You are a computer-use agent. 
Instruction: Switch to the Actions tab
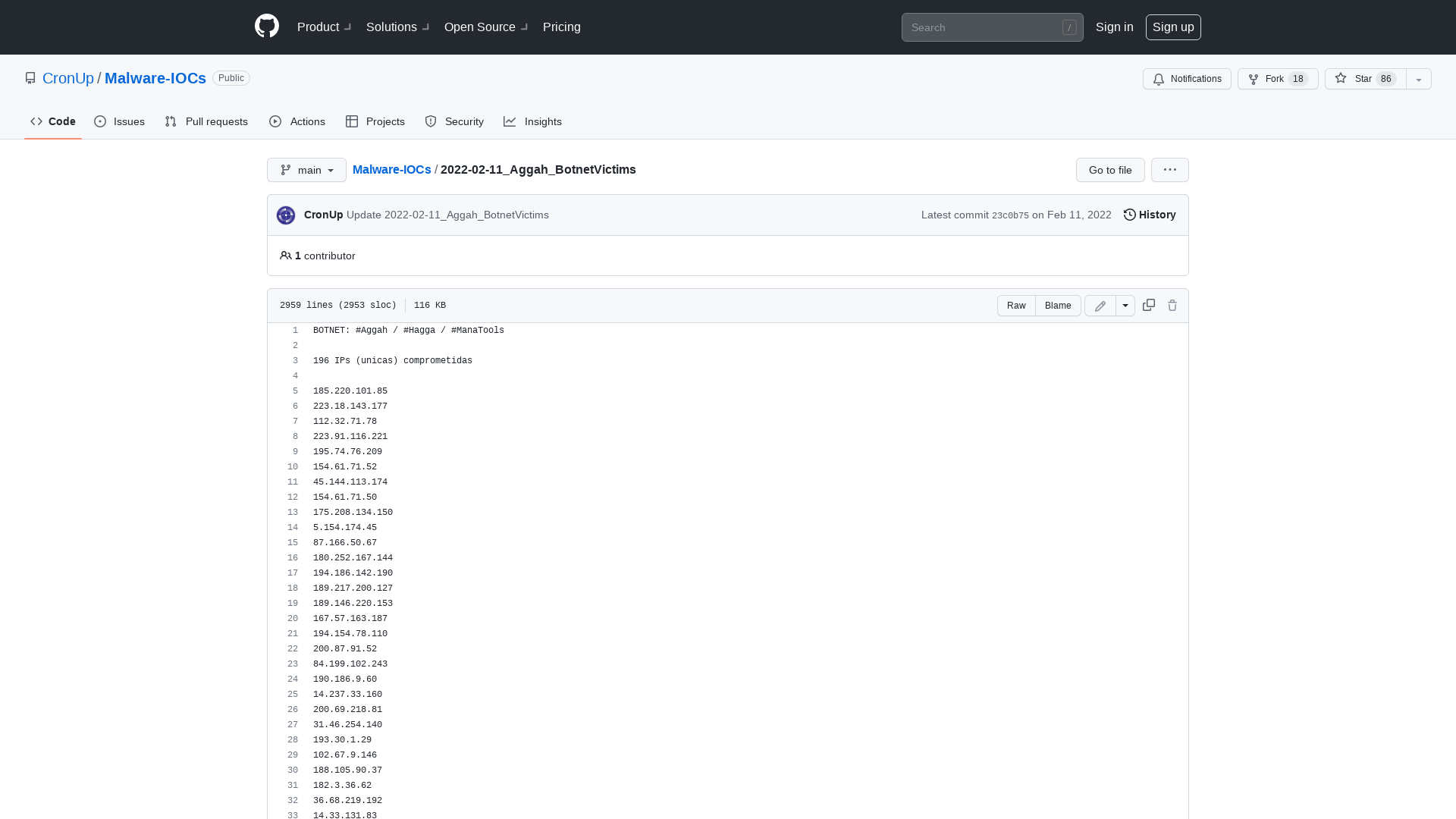click(297, 121)
